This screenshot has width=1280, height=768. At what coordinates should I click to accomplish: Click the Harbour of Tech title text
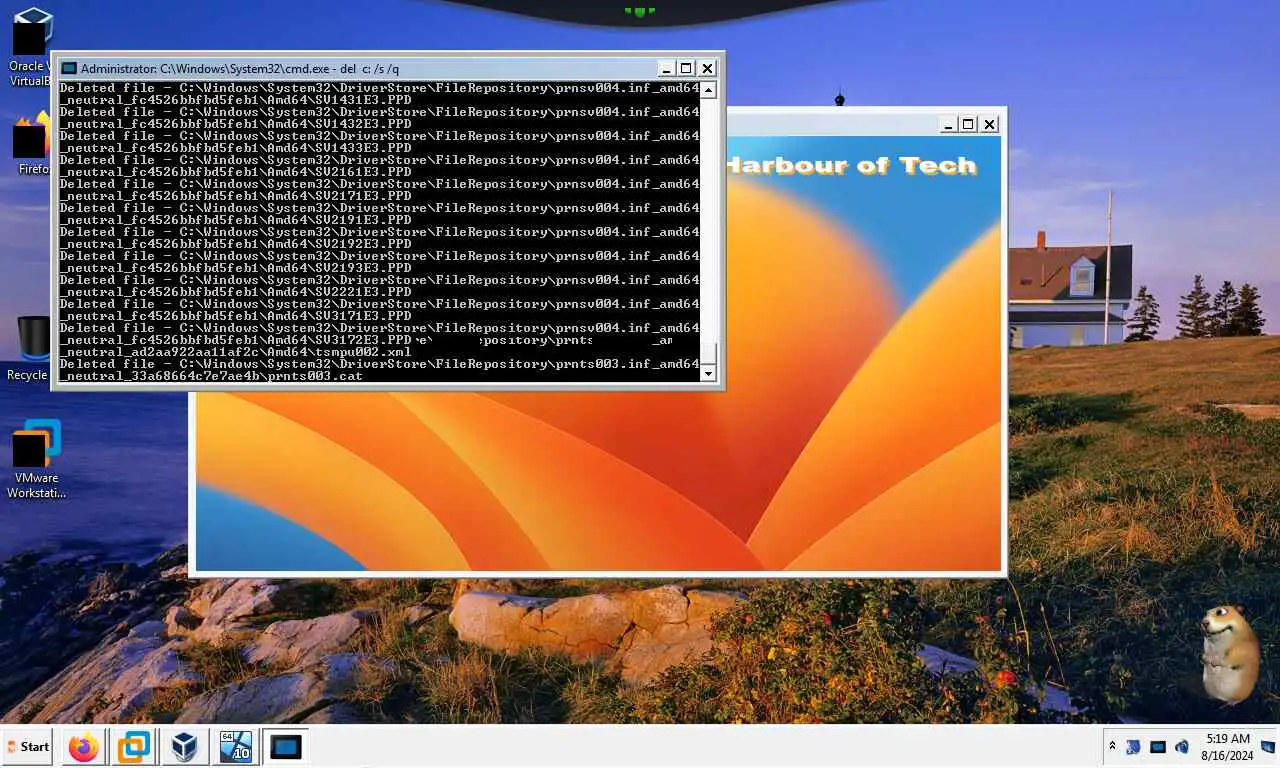(x=850, y=166)
